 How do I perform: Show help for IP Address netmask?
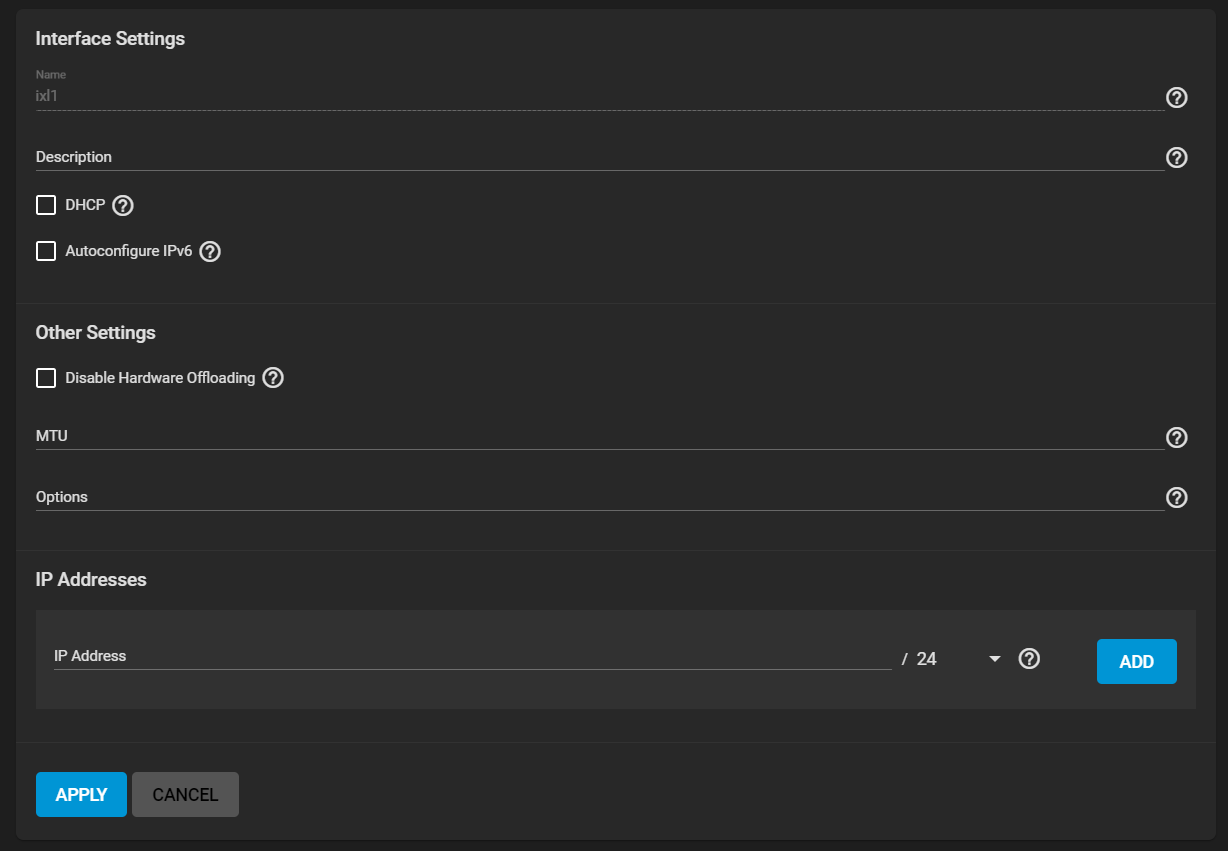click(x=1029, y=659)
